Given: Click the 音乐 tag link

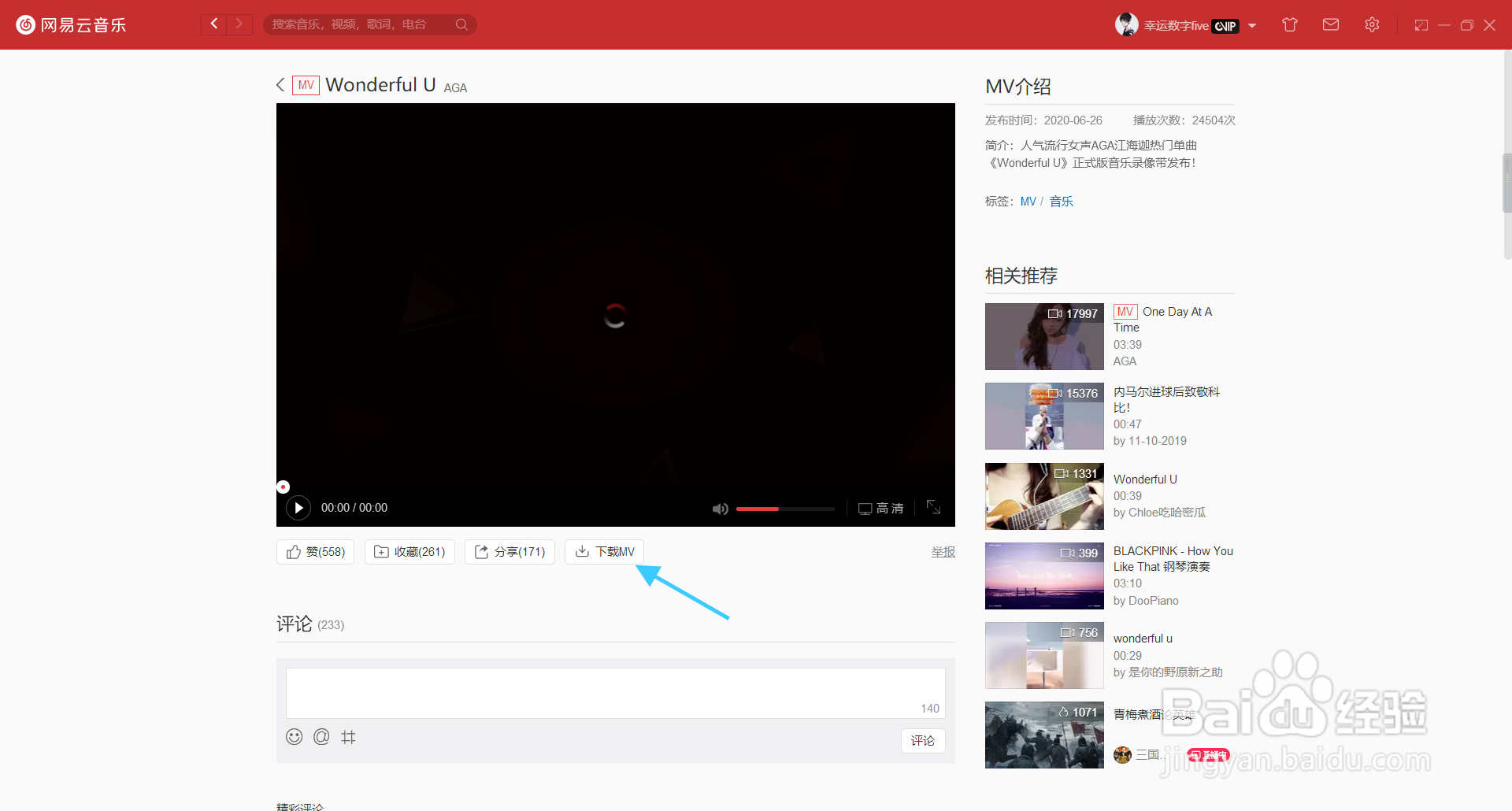Looking at the screenshot, I should point(1061,202).
